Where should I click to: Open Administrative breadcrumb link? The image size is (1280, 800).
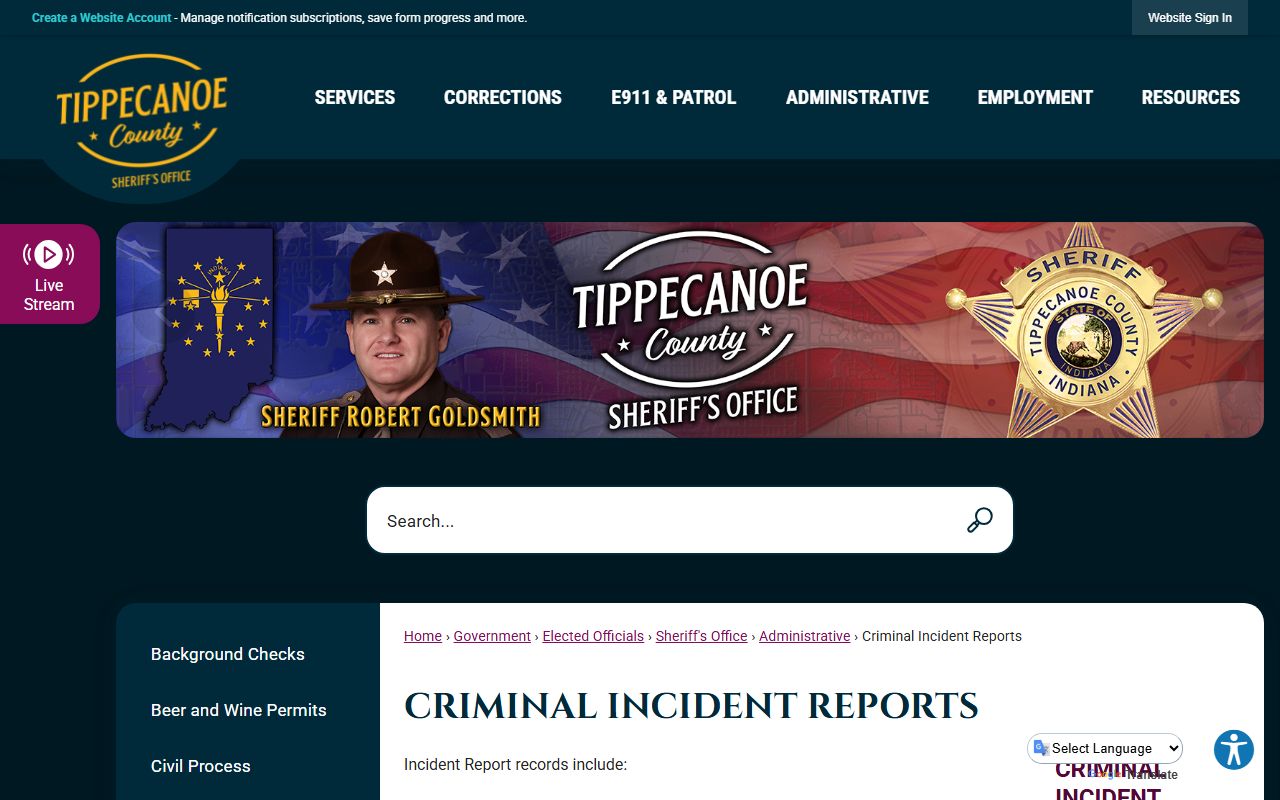click(805, 636)
